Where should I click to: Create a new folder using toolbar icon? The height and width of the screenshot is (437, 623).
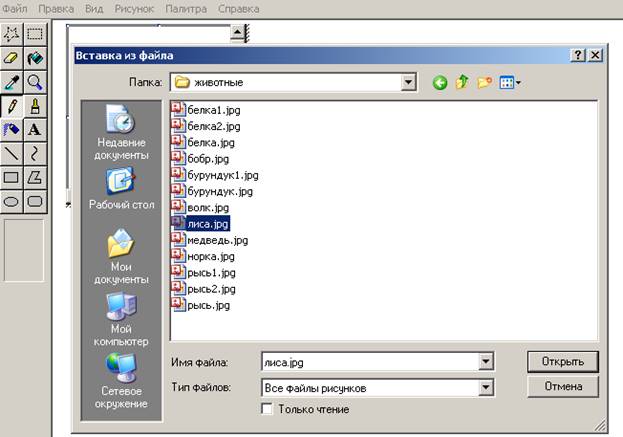point(485,82)
